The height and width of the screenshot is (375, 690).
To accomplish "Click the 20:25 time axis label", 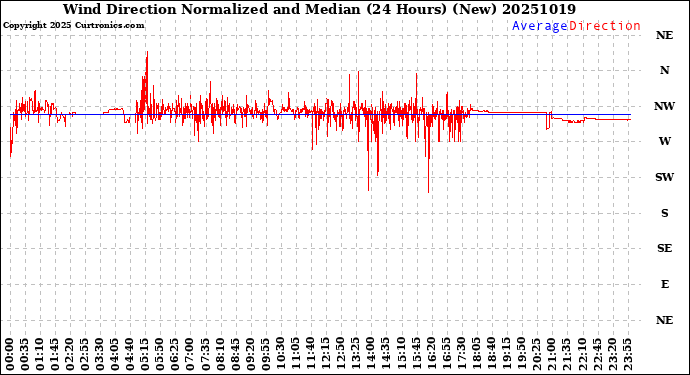I will click(x=536, y=355).
